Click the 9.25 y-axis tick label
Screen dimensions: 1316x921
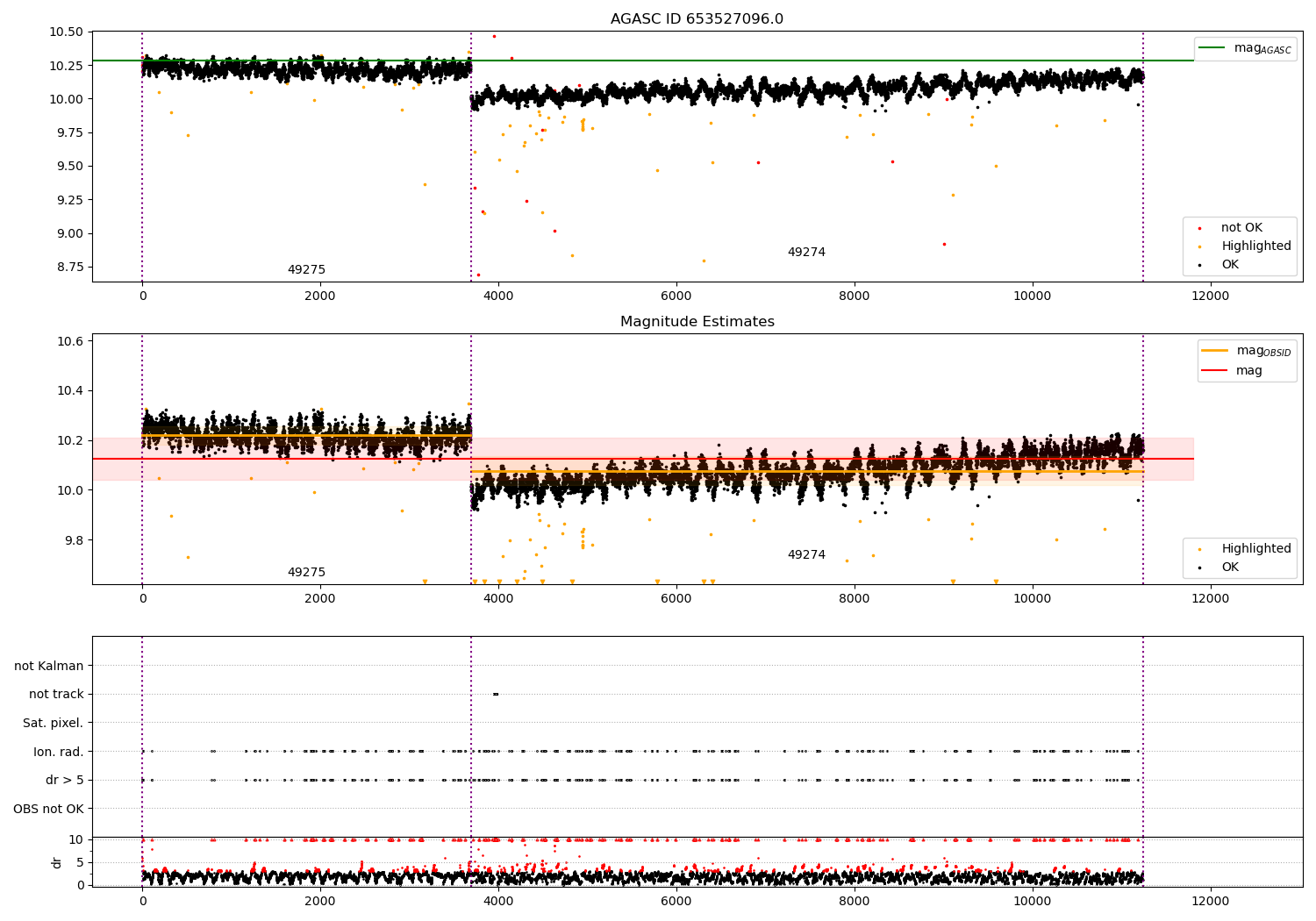[71, 199]
